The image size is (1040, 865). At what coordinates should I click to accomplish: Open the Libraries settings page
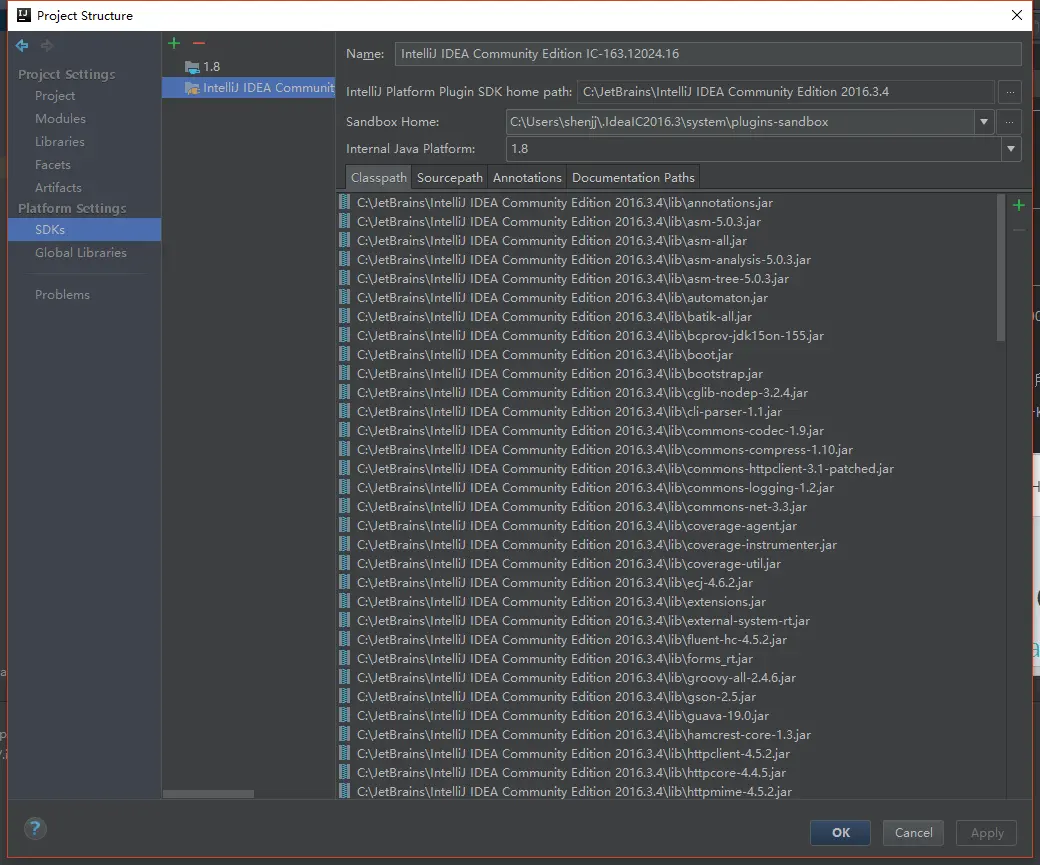tap(84, 142)
